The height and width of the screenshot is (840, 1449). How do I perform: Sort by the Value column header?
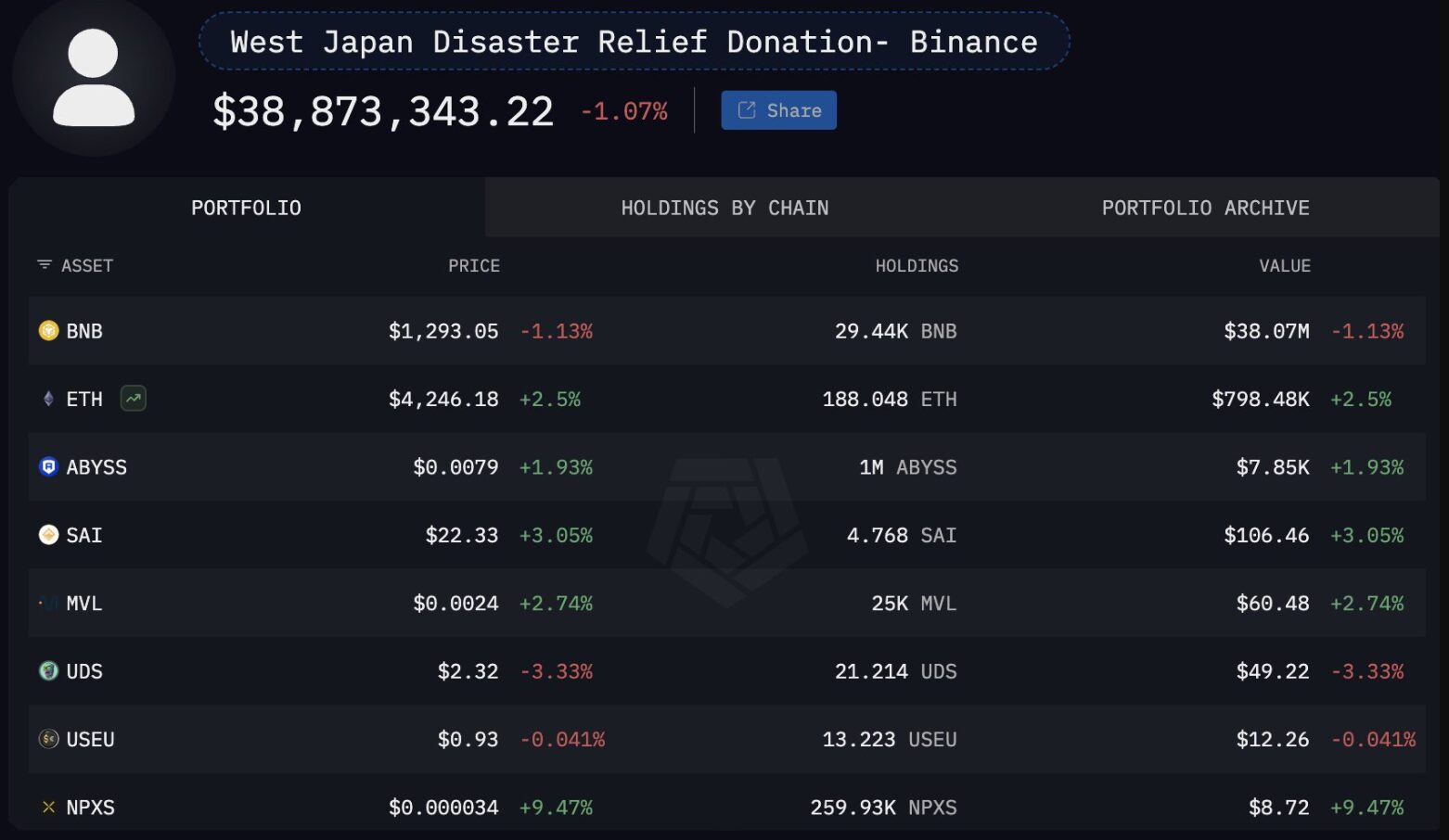click(x=1284, y=266)
